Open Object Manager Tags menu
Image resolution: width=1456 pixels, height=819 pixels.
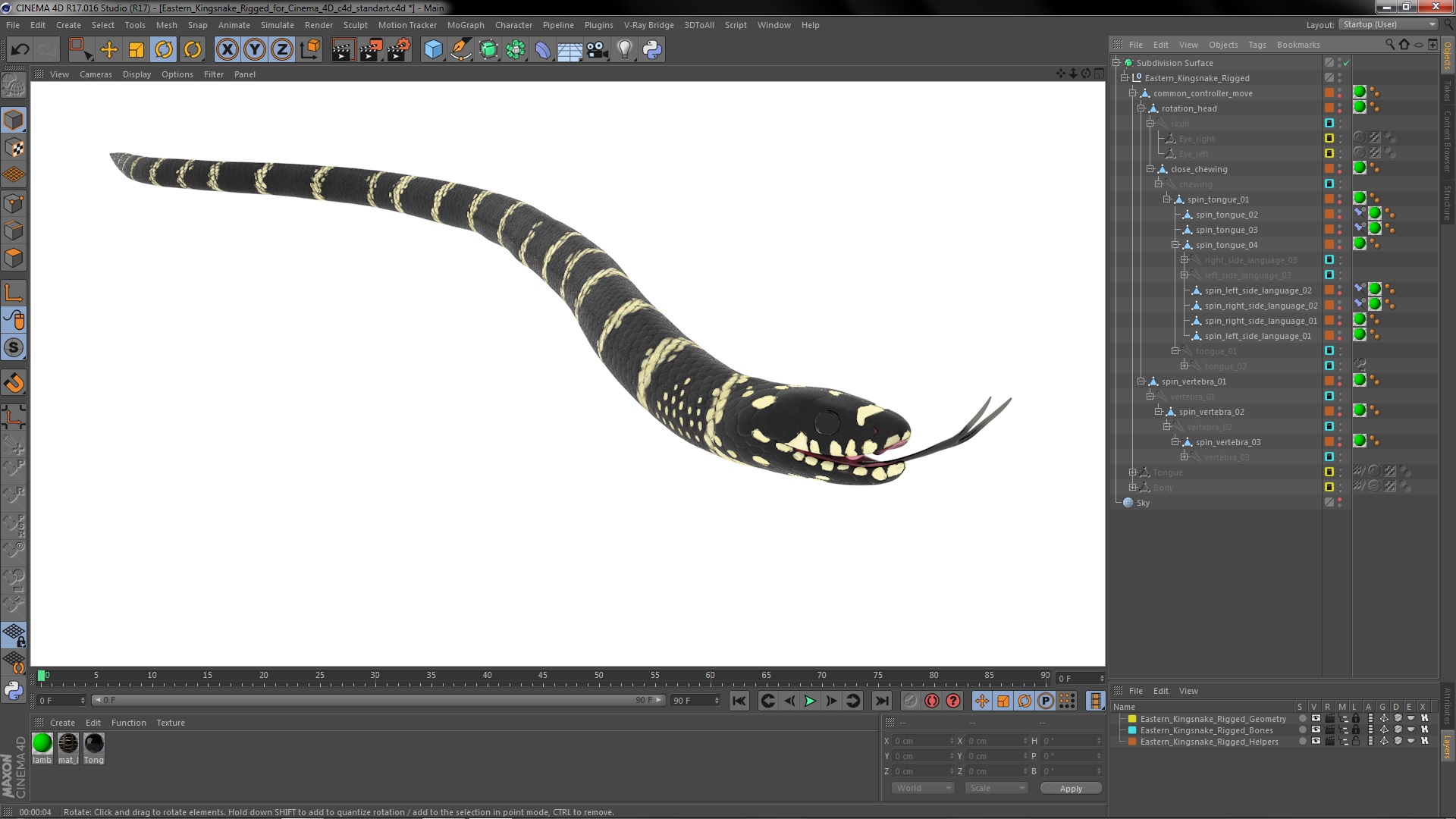coord(1257,45)
